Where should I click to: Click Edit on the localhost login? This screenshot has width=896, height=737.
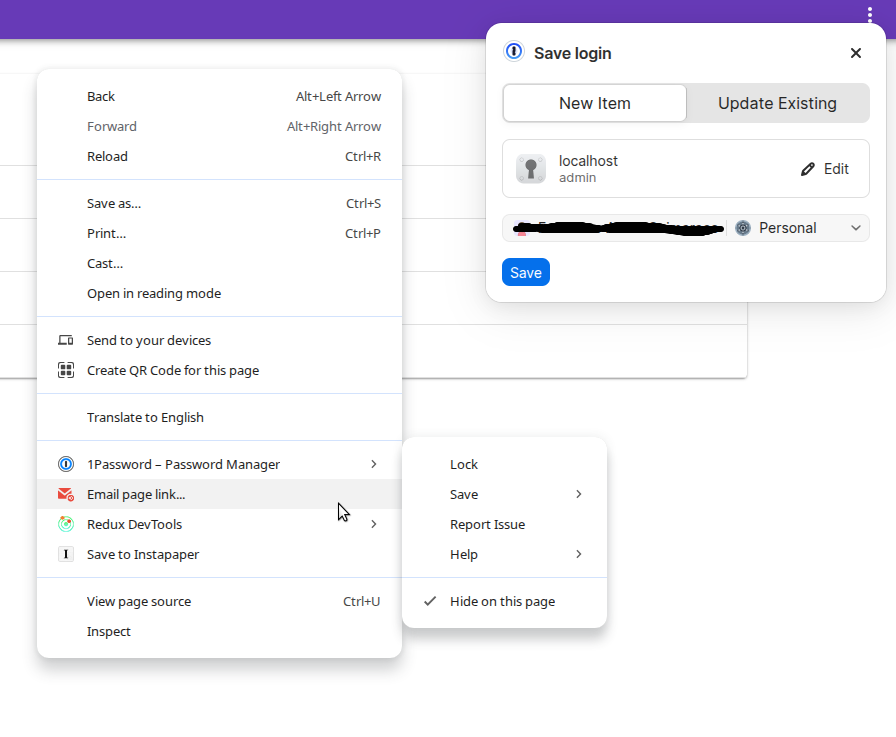[x=825, y=169]
